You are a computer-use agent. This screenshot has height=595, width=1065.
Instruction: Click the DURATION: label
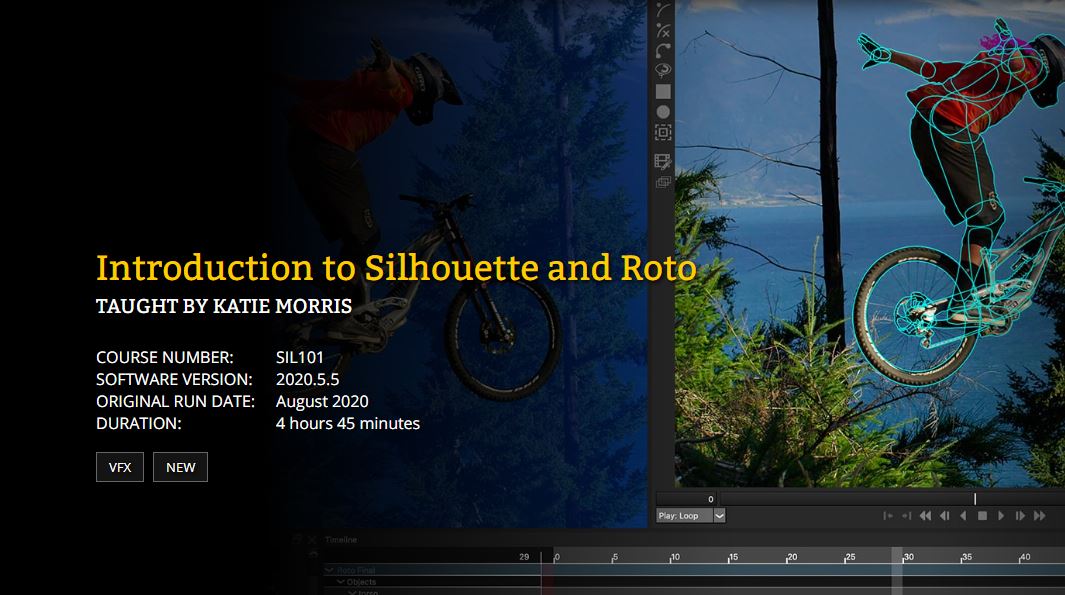[139, 423]
